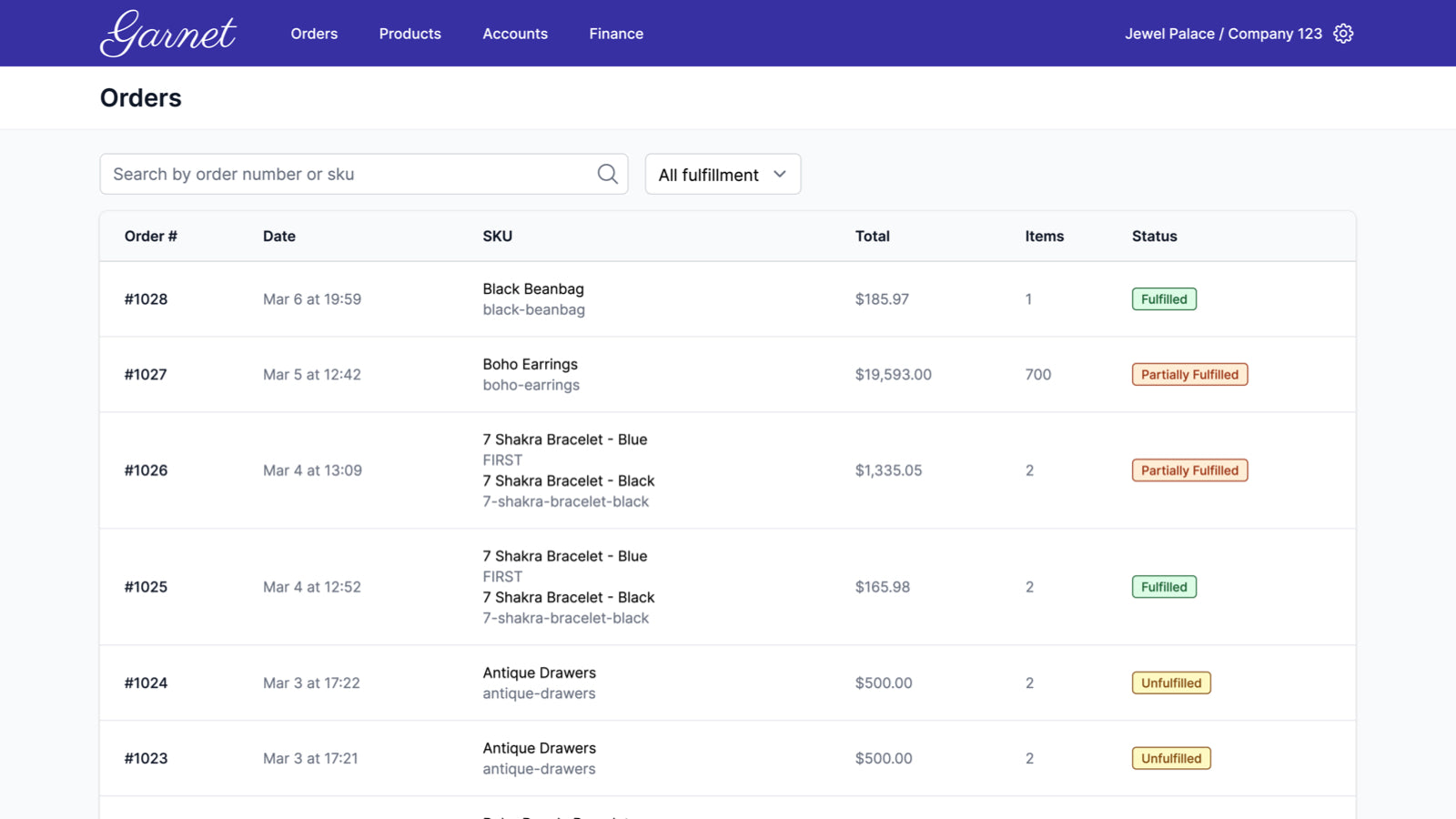Image resolution: width=1456 pixels, height=819 pixels.
Task: Click the search magnifier icon
Action: click(x=606, y=174)
